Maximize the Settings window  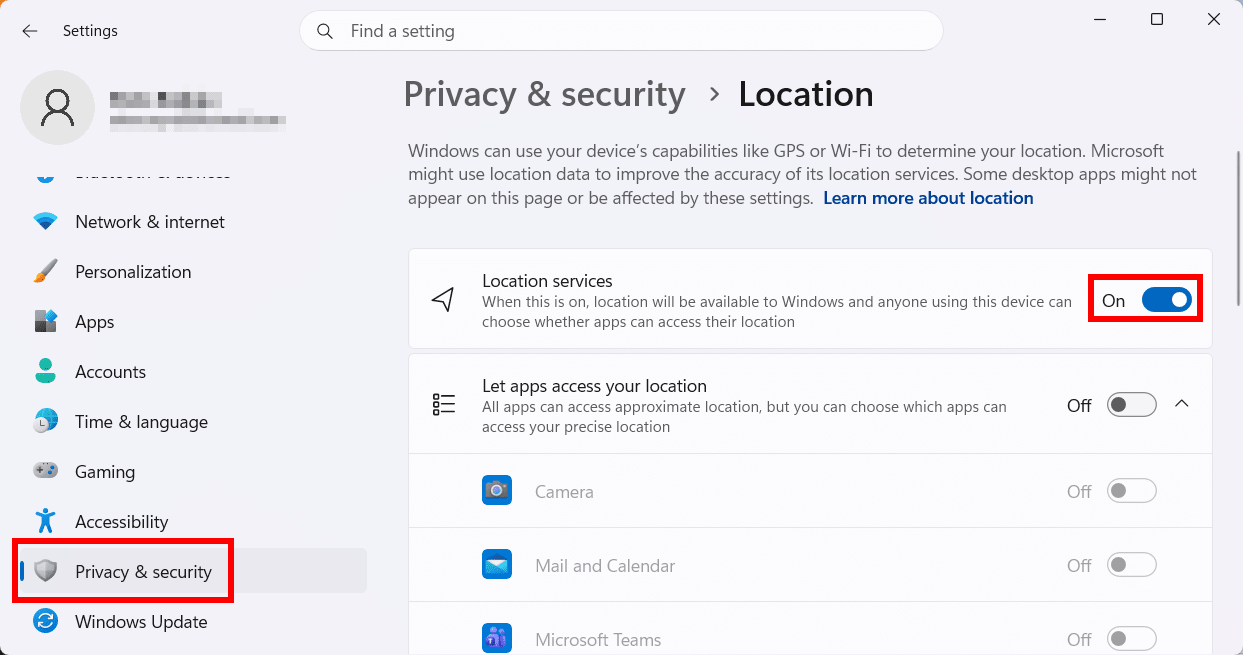point(1157,19)
